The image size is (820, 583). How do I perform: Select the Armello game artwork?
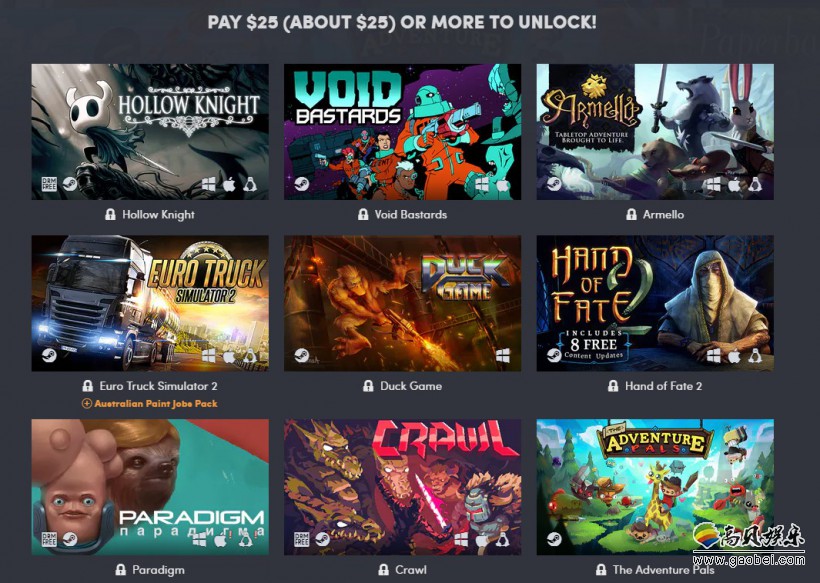[x=655, y=132]
